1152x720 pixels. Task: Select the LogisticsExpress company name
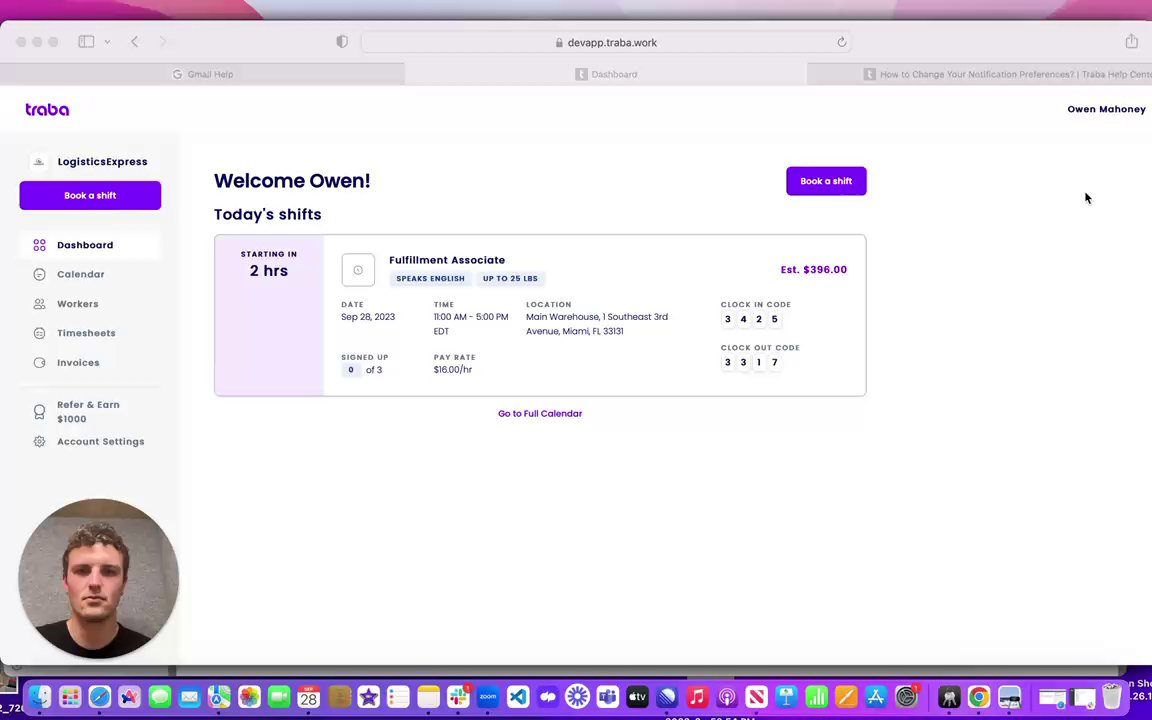click(103, 162)
